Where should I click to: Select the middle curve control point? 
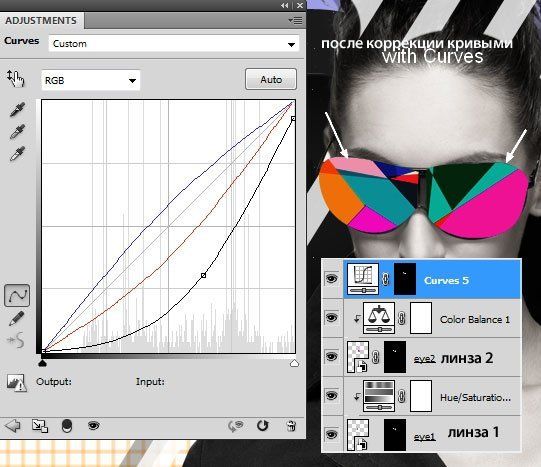204,275
